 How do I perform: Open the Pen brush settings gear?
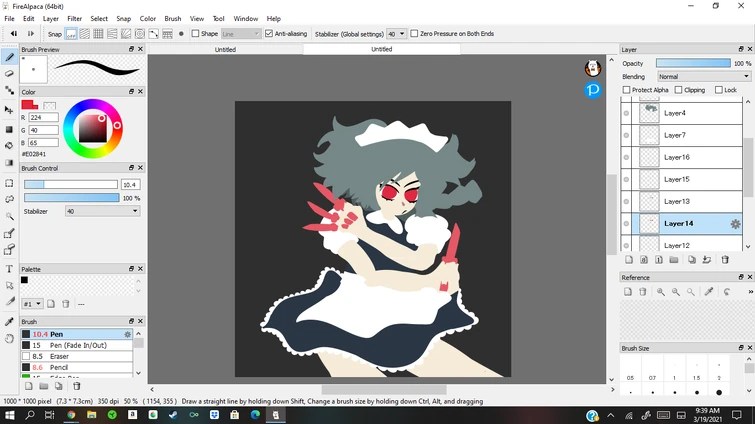pos(128,334)
